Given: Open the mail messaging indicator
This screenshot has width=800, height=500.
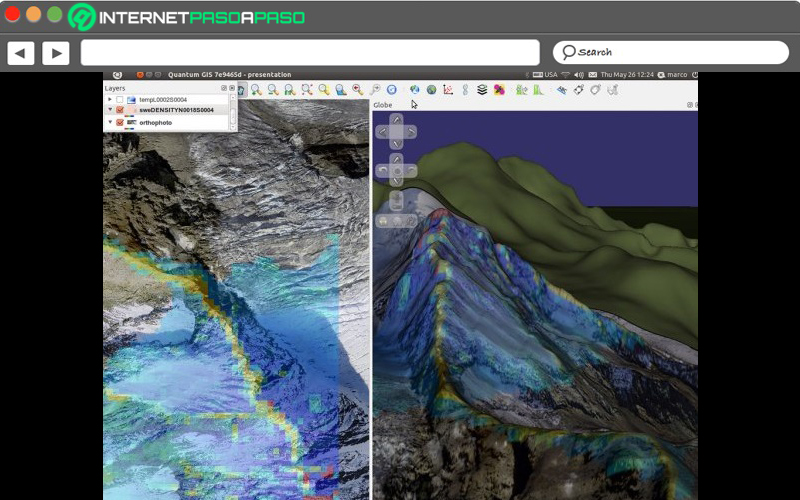Looking at the screenshot, I should (592, 75).
